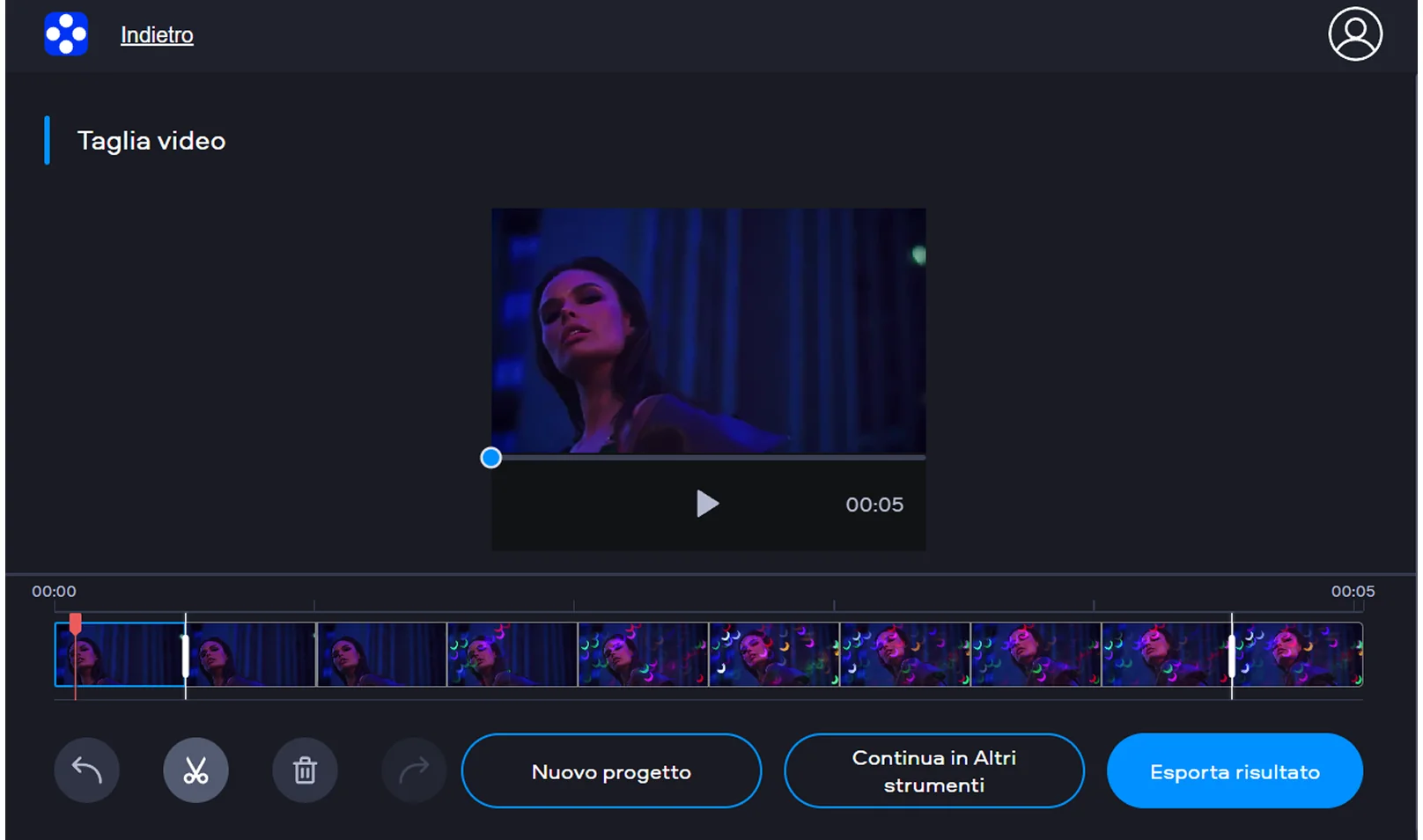Click the blue preview progress slider handle
The width and height of the screenshot is (1423, 840).
tap(491, 458)
